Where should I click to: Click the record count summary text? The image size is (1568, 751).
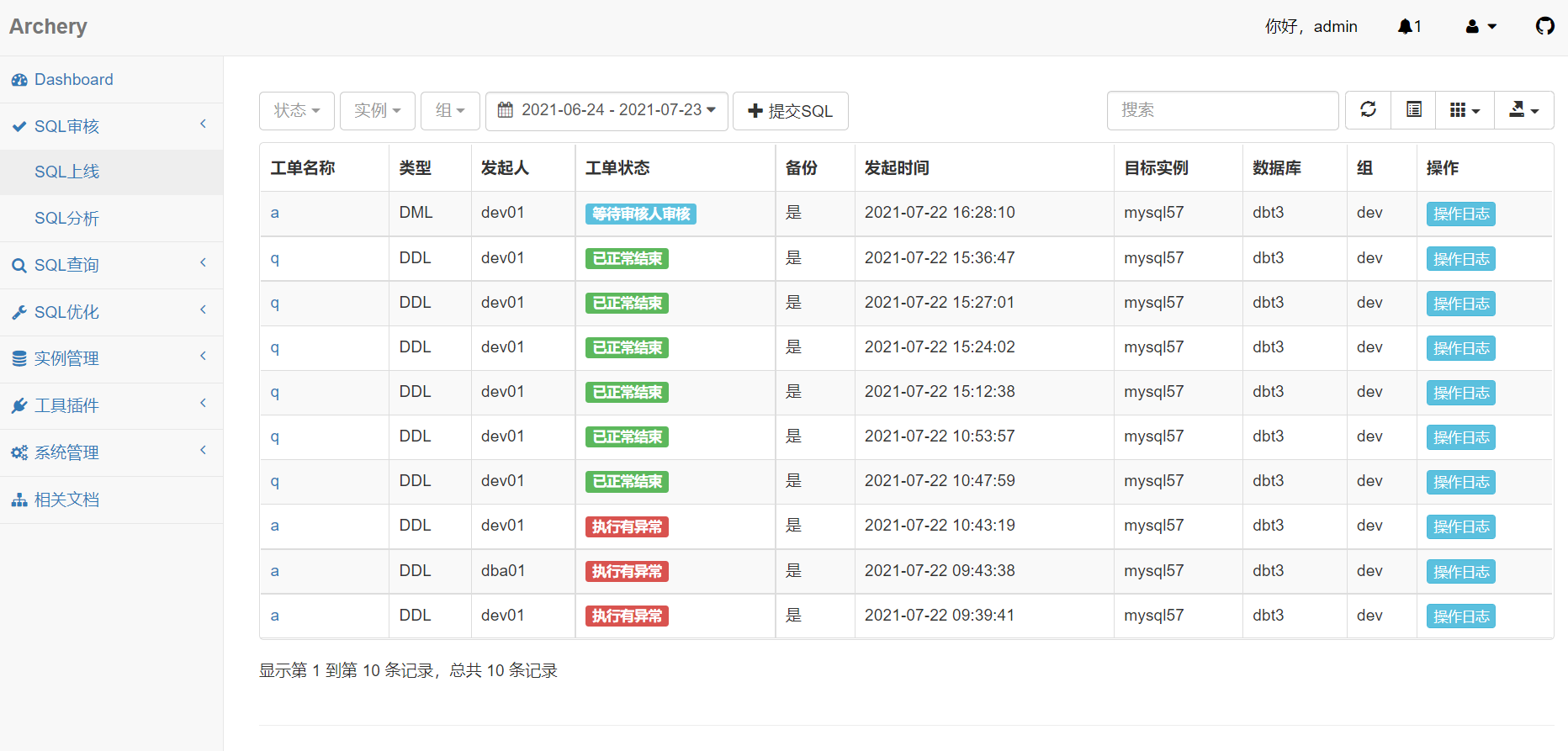click(x=408, y=670)
